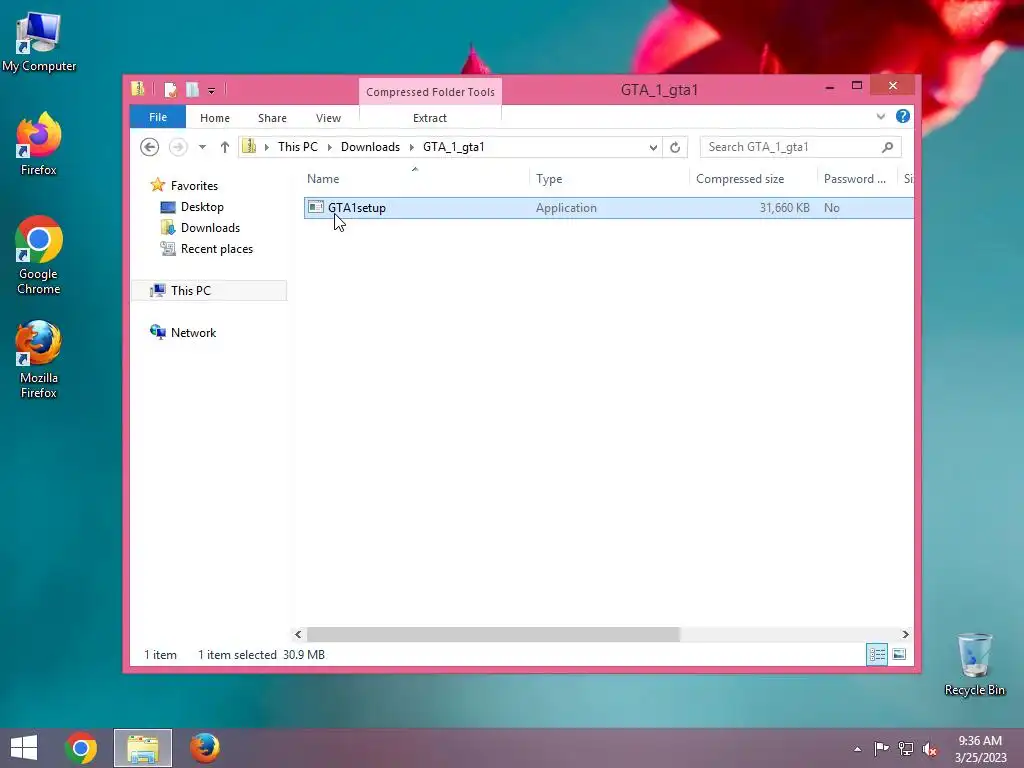
Task: Click Downloads in address breadcrumb
Action: (x=370, y=147)
